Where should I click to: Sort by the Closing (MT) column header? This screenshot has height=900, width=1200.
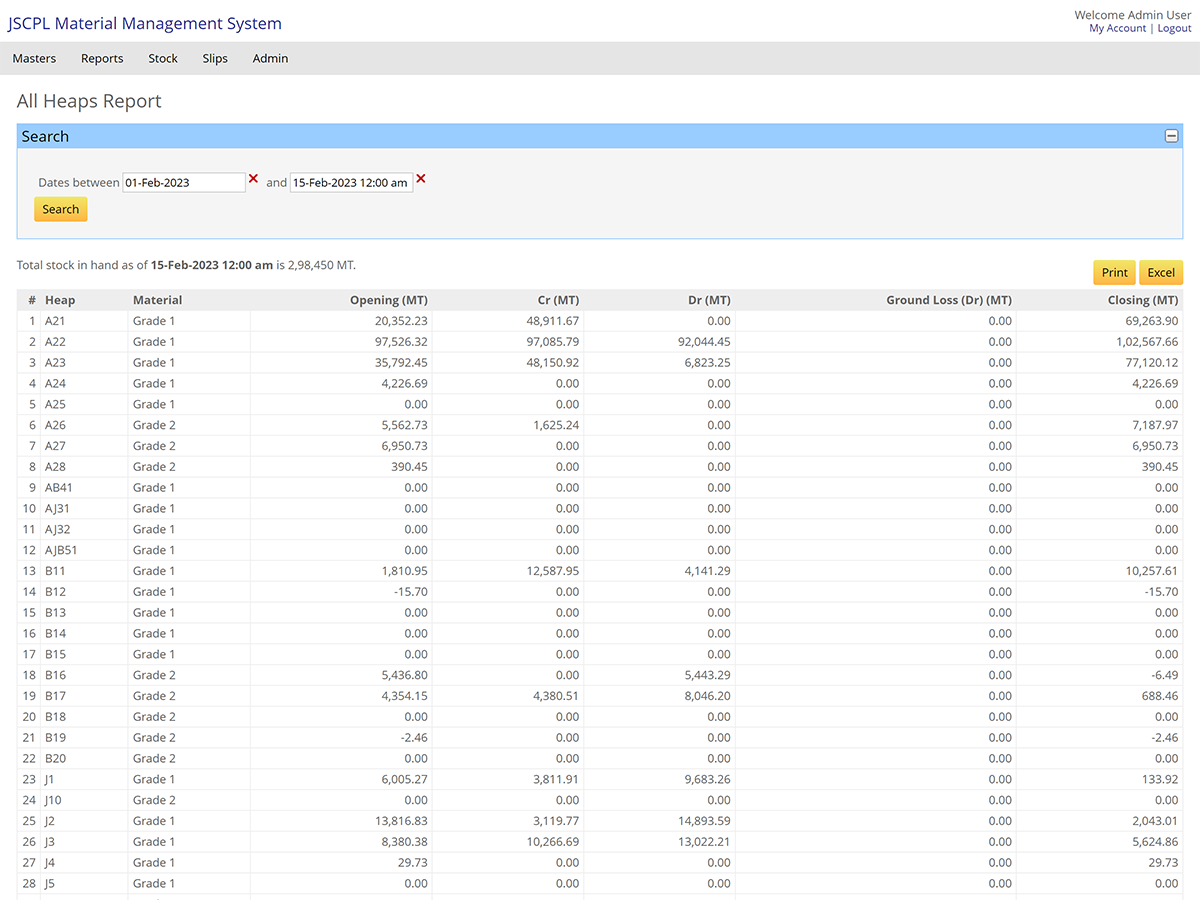[x=1142, y=299]
